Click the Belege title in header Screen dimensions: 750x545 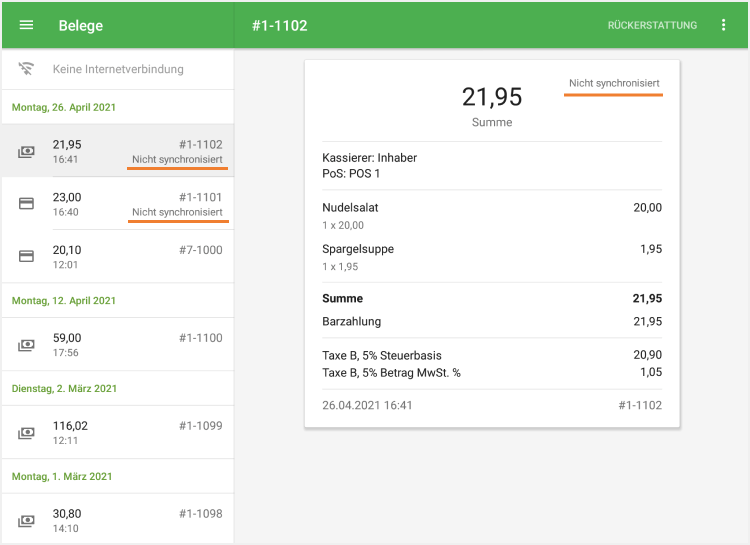(x=81, y=25)
